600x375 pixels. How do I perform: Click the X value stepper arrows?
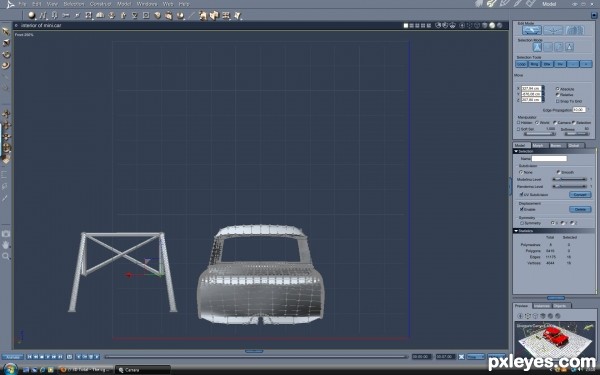tap(543, 88)
